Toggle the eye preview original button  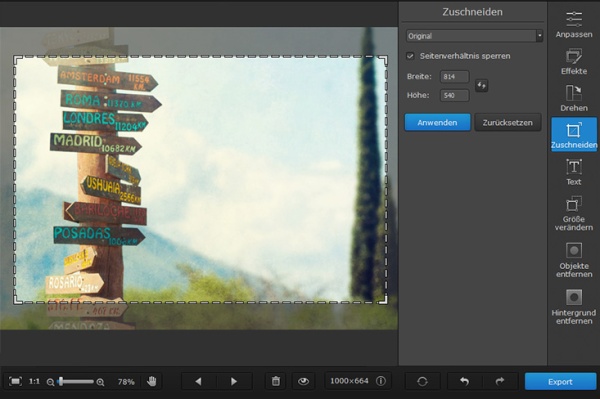[x=303, y=381]
